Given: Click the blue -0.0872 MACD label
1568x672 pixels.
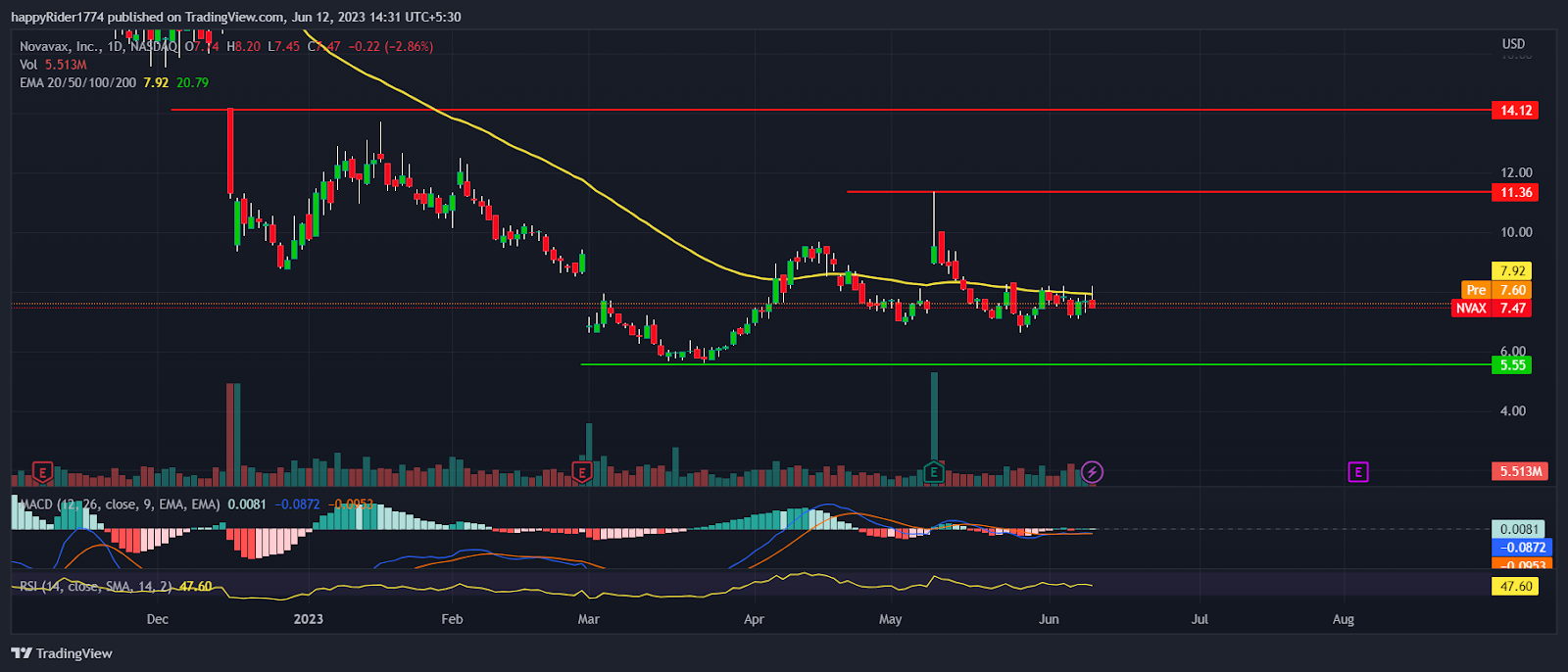Looking at the screenshot, I should click(x=1521, y=548).
